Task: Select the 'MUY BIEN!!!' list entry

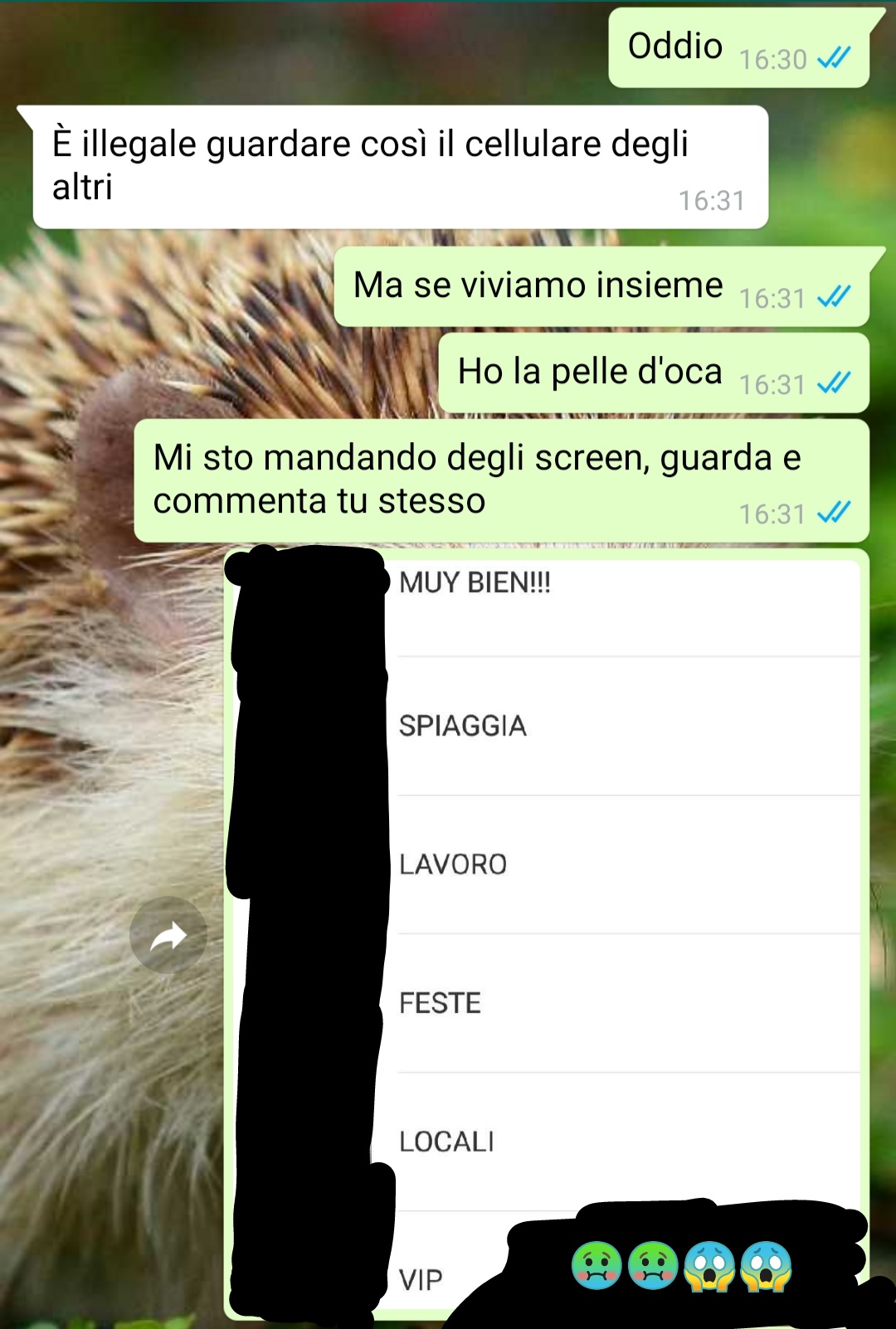Action: tap(628, 608)
